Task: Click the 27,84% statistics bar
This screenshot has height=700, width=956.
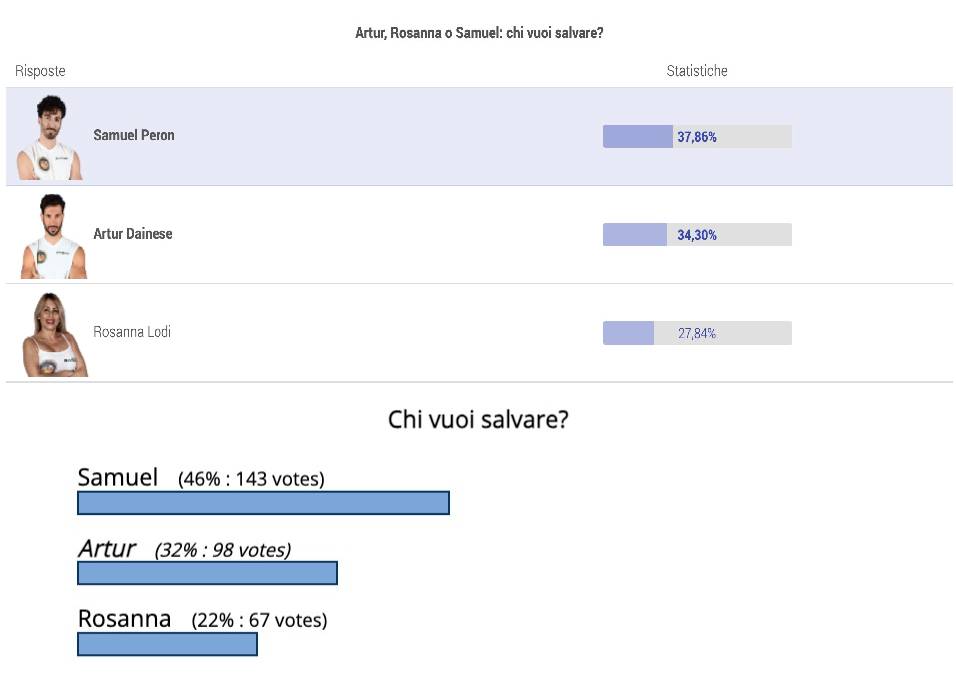Action: 697,333
